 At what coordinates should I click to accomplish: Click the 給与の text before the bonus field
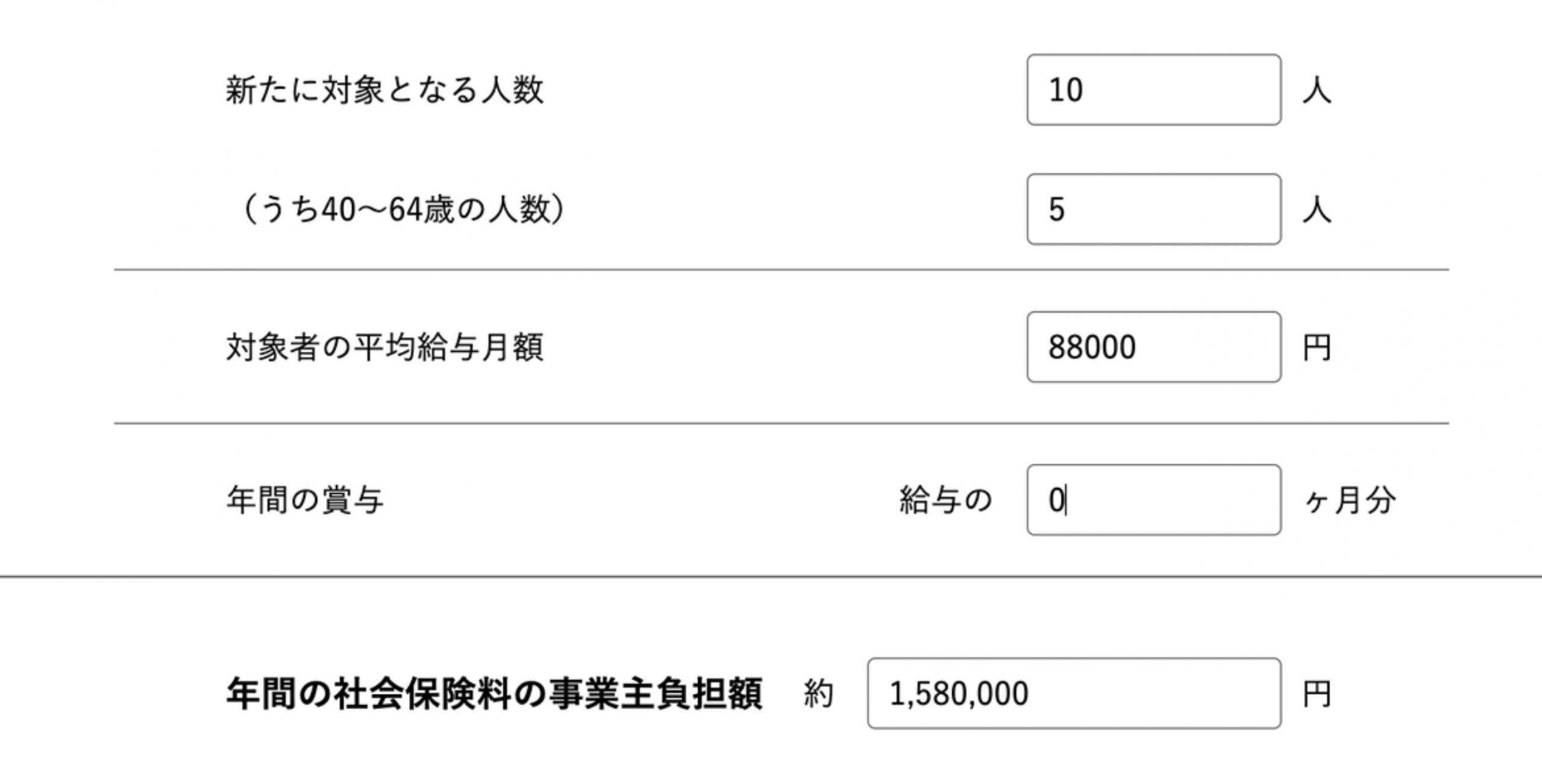(x=945, y=500)
